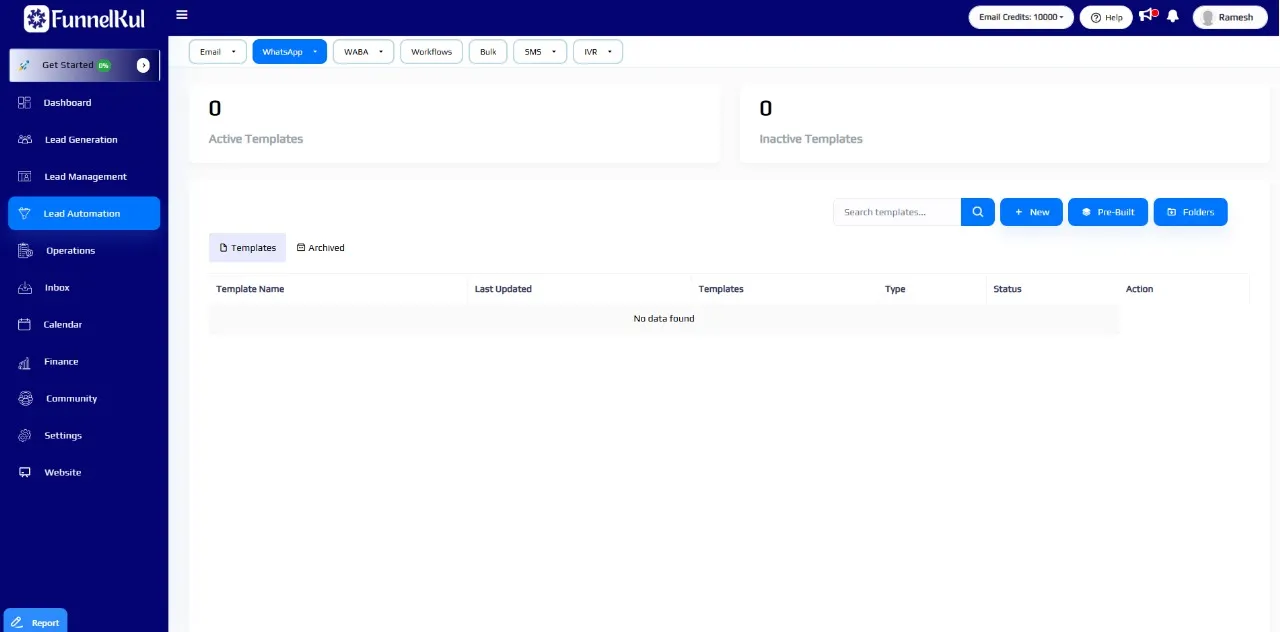
Task: Open Inbox in the sidebar
Action: pyautogui.click(x=57, y=288)
